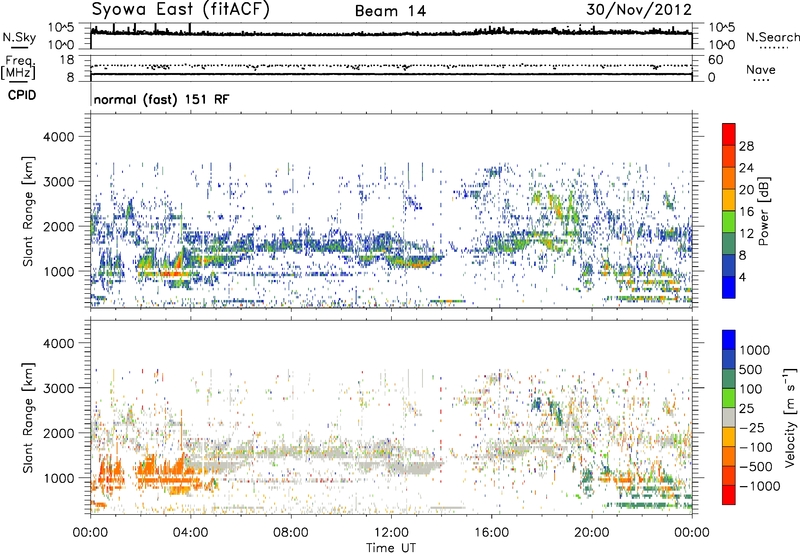Select the '-500' velocity colorbar label
800x554 pixels.
point(756,467)
